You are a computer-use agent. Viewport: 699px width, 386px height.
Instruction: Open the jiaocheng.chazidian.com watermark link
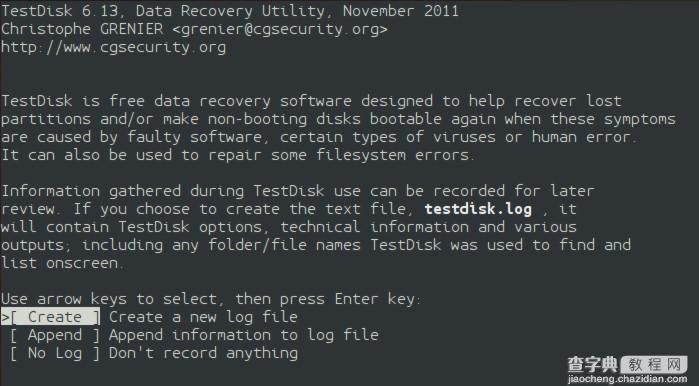click(x=628, y=379)
